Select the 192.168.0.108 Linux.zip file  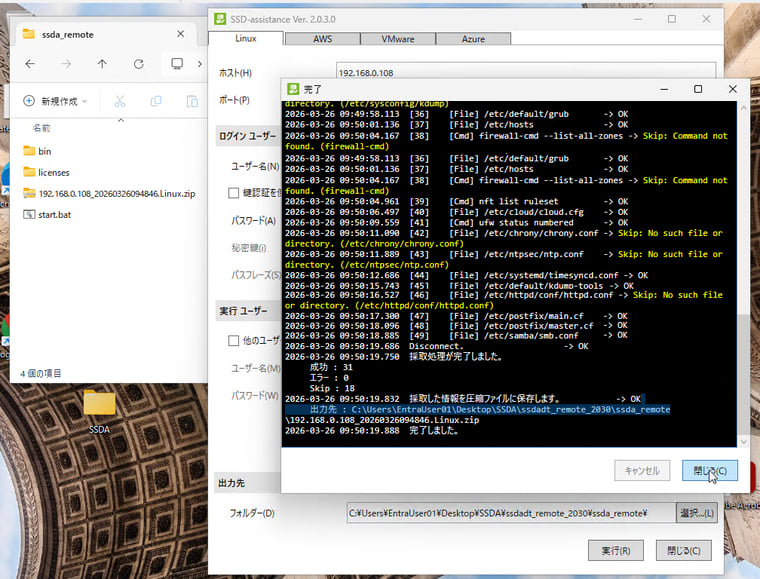(x=109, y=194)
